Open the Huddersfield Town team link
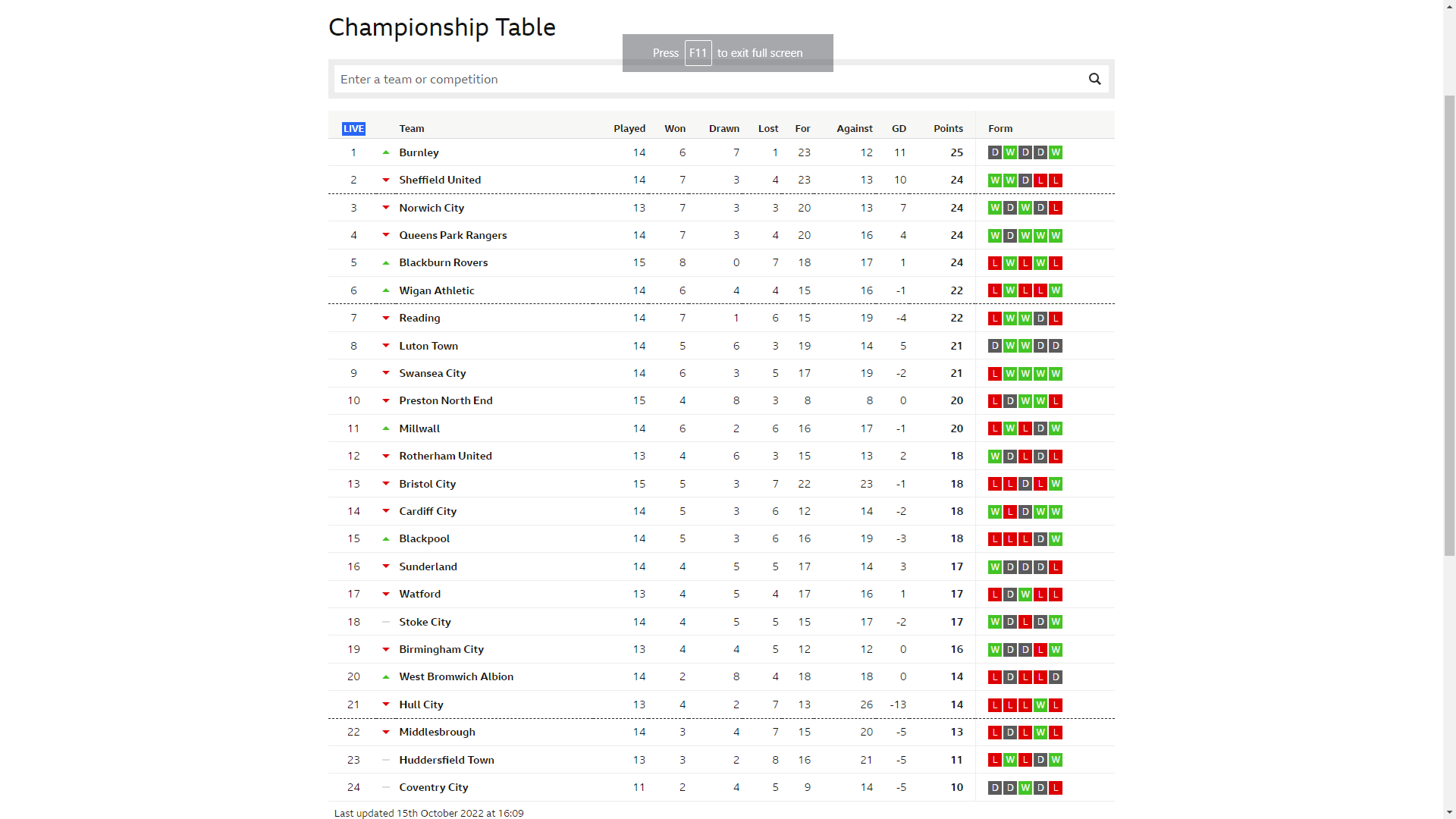Screen dimensions: 1456x819 [447, 760]
